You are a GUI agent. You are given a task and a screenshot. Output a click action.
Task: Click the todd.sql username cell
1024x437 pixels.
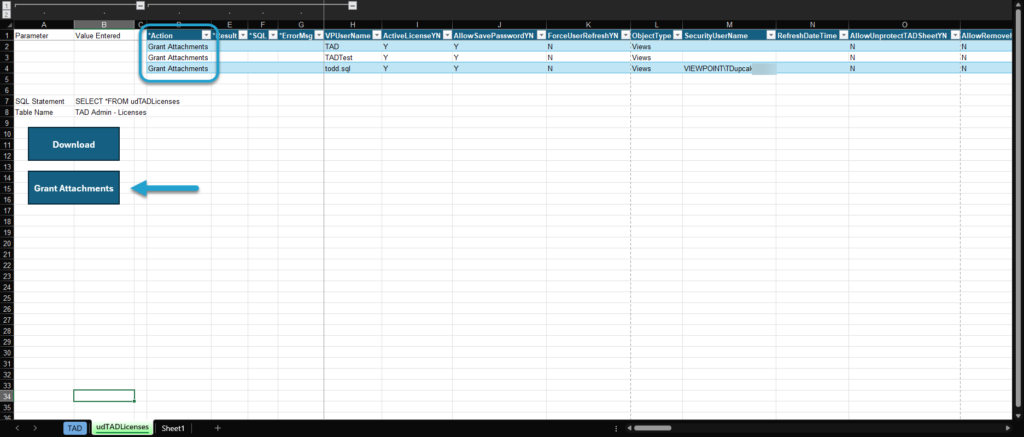353,68
